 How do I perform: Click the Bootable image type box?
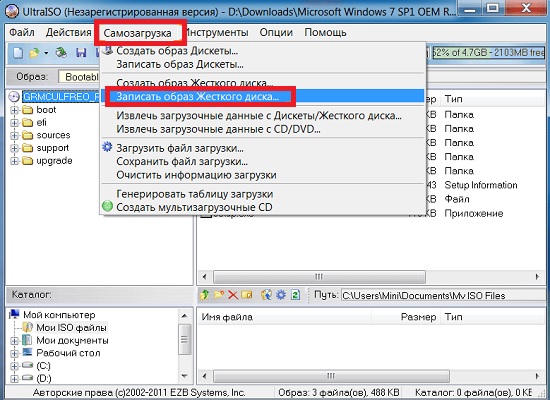[x=79, y=77]
